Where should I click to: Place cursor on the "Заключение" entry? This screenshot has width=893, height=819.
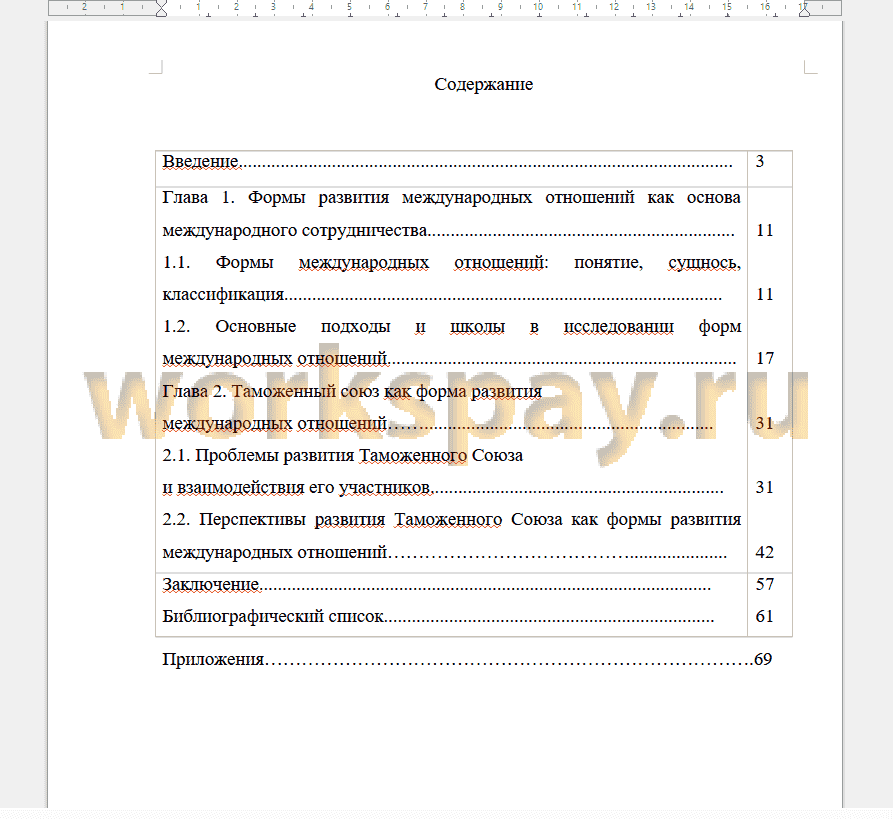pyautogui.click(x=211, y=585)
